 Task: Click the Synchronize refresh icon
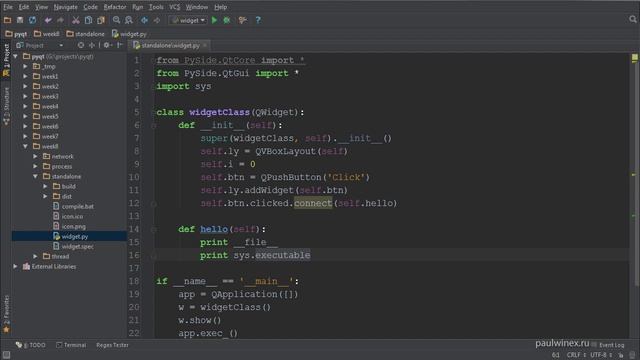[x=33, y=20]
